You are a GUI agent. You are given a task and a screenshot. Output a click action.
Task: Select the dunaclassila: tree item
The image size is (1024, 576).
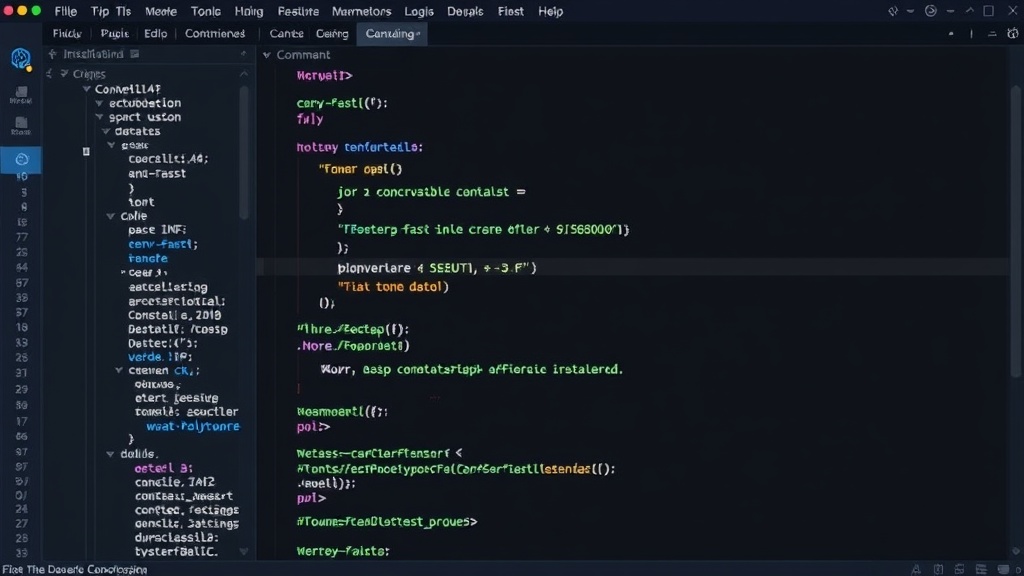(176, 538)
